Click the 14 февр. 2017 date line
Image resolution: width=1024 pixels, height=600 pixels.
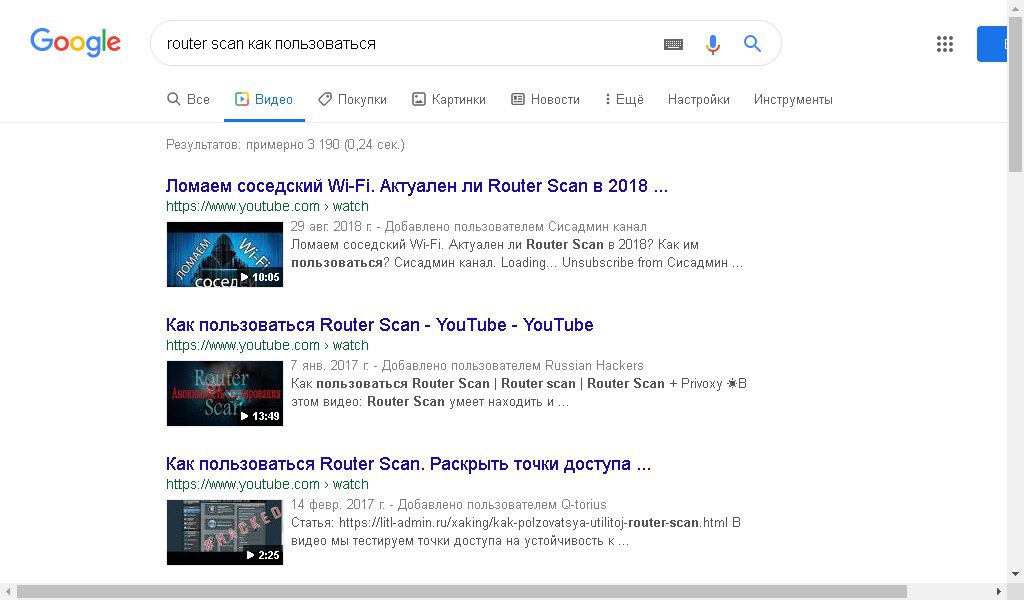449,505
